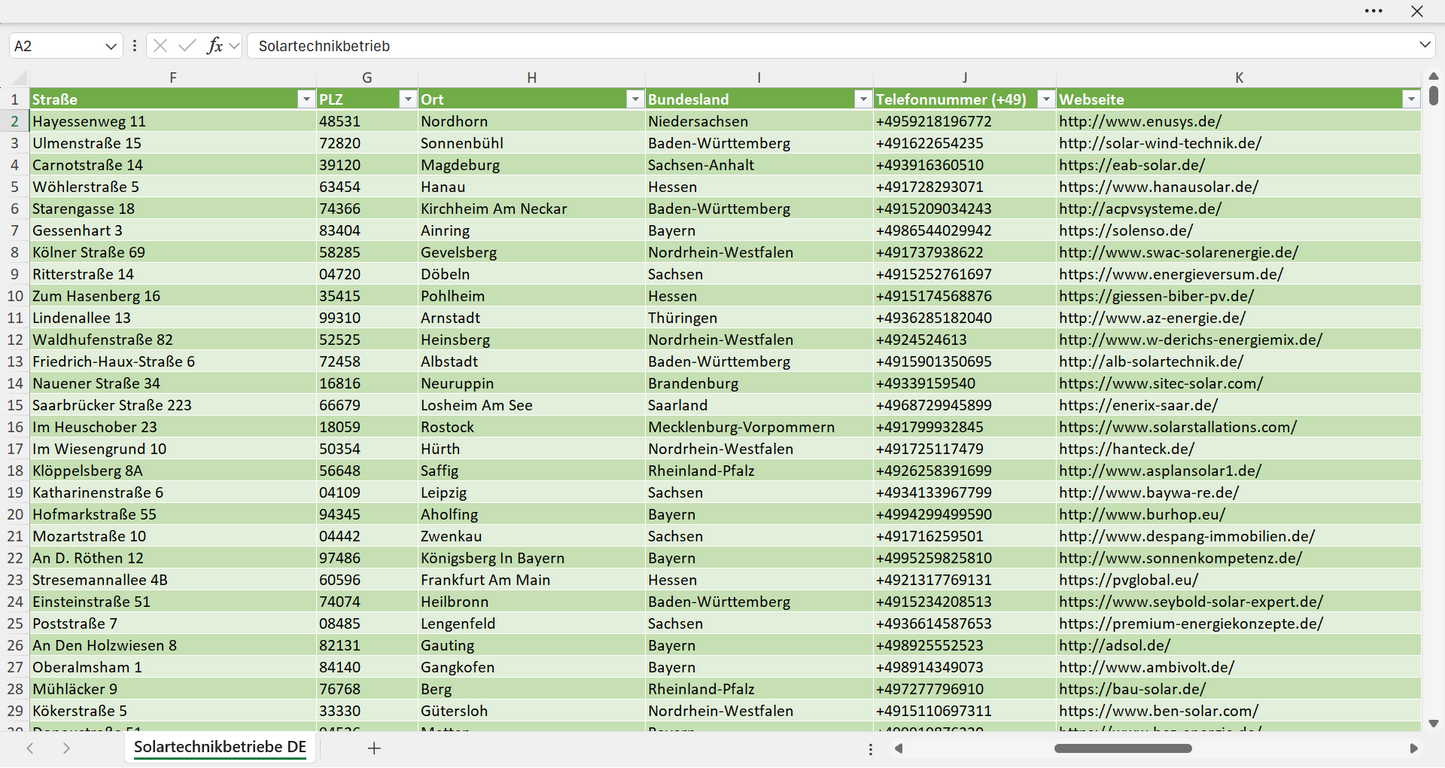Select the Ort cell Kirchheim Am Neckar

point(531,209)
